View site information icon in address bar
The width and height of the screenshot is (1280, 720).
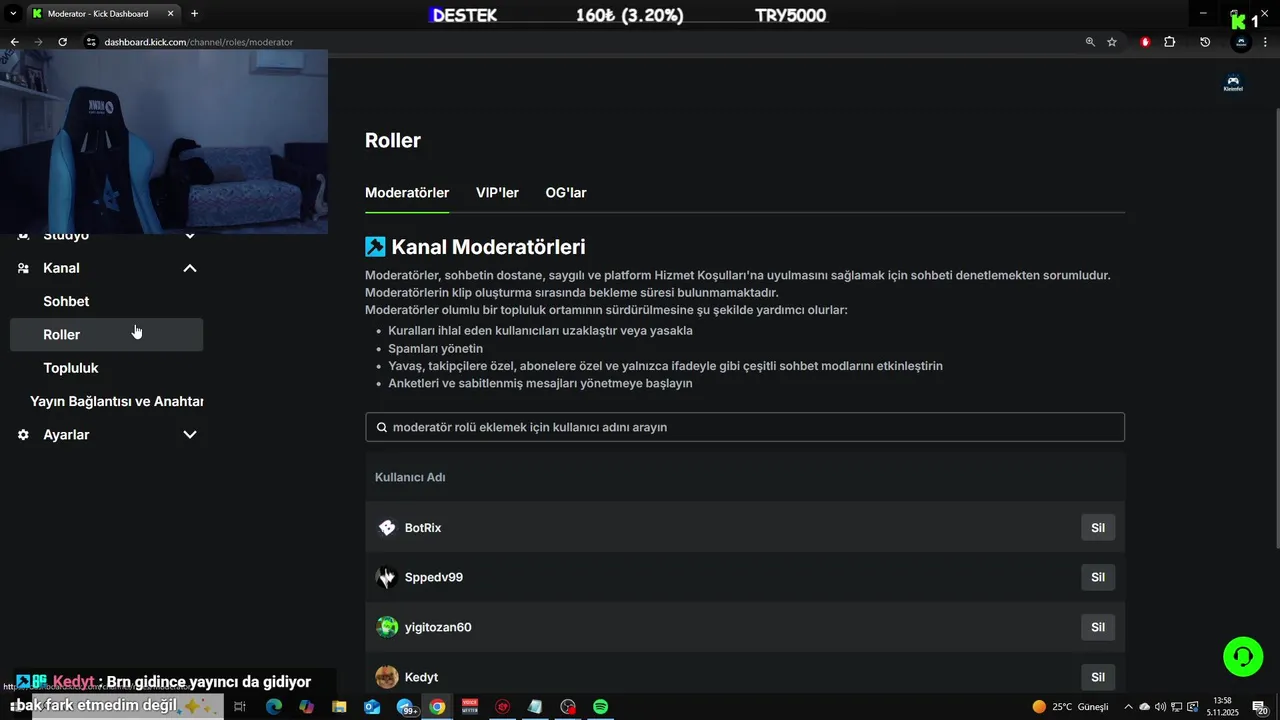tap(91, 42)
